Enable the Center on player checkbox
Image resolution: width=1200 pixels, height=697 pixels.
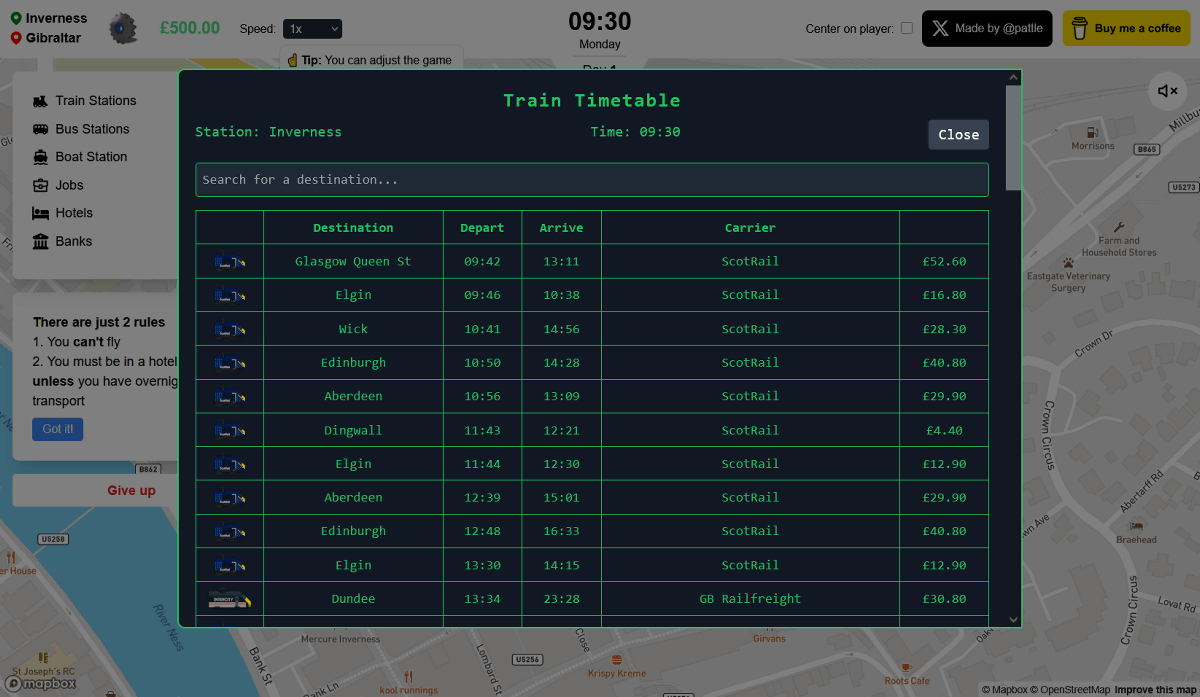click(x=907, y=28)
